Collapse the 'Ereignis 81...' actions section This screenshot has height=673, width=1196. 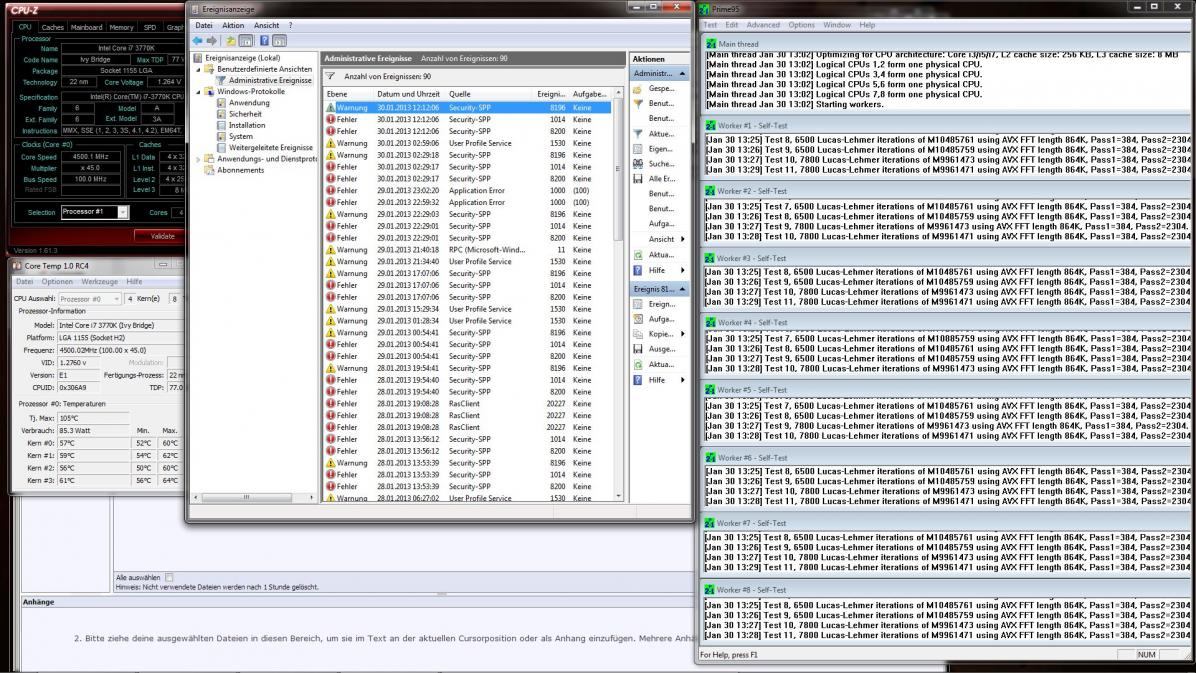(x=682, y=289)
